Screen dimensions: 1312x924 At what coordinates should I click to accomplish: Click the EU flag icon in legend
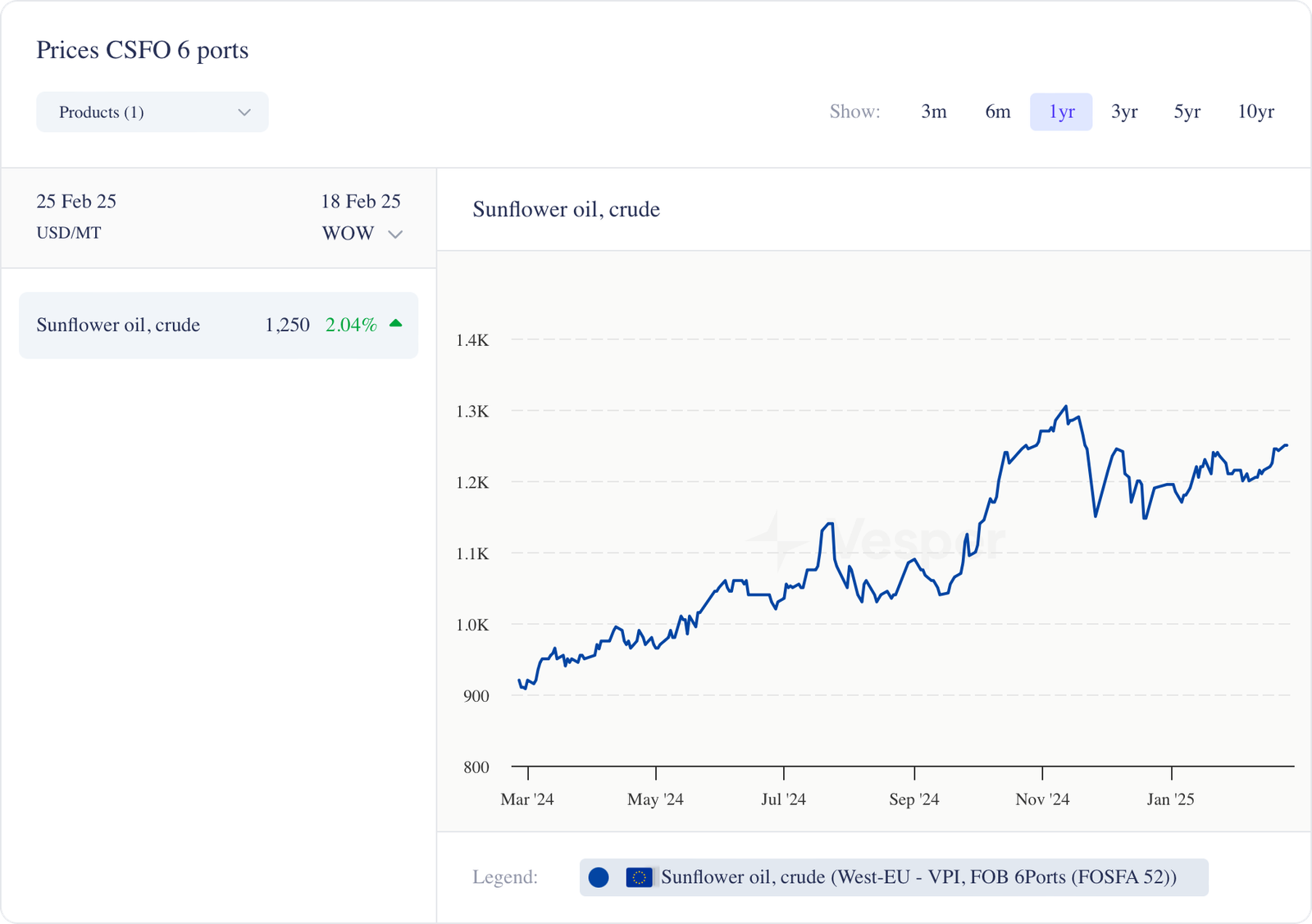tap(639, 877)
